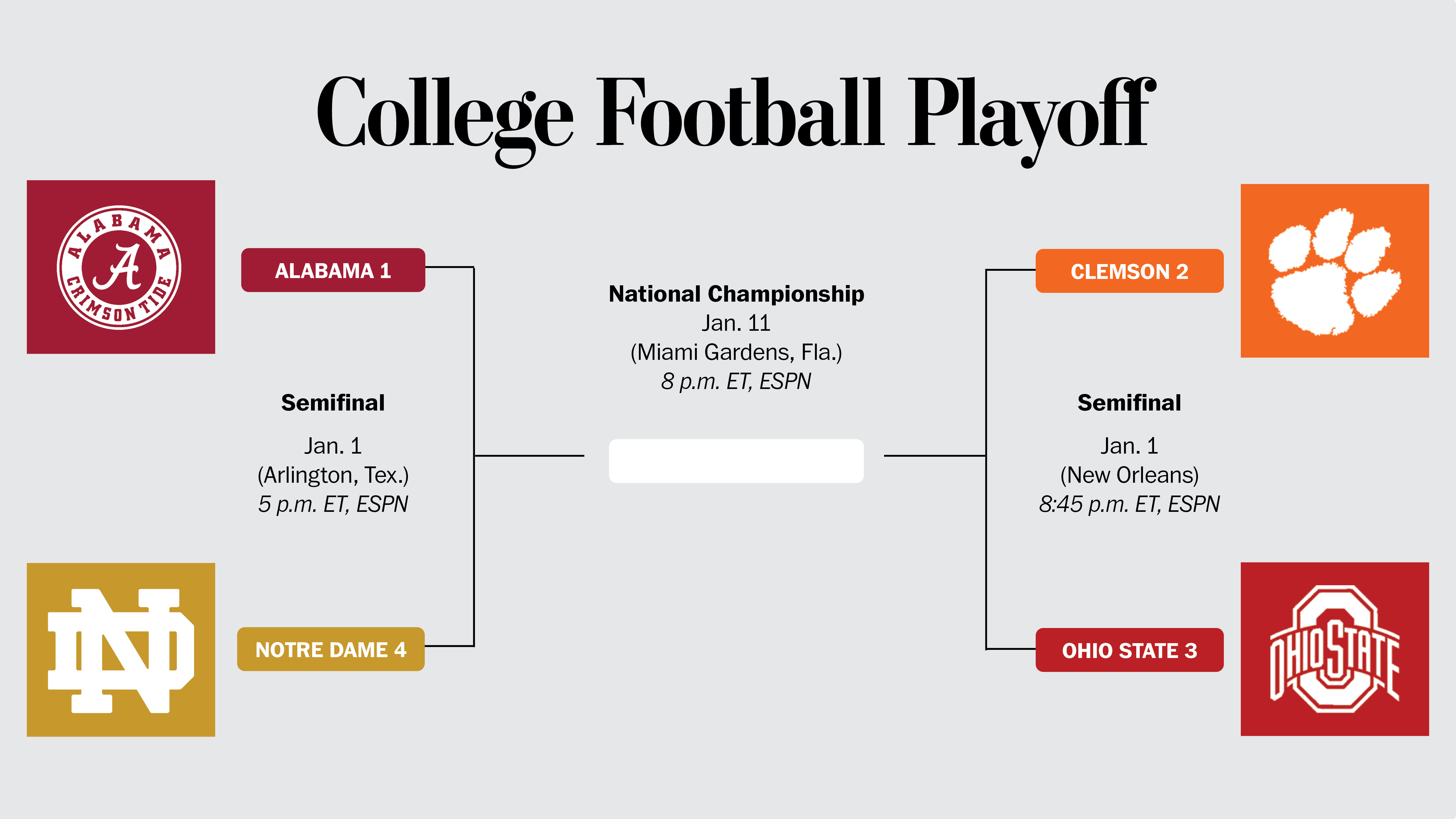Click the Arlington, Tex. location text
Viewport: 1456px width, 819px height.
tap(333, 475)
